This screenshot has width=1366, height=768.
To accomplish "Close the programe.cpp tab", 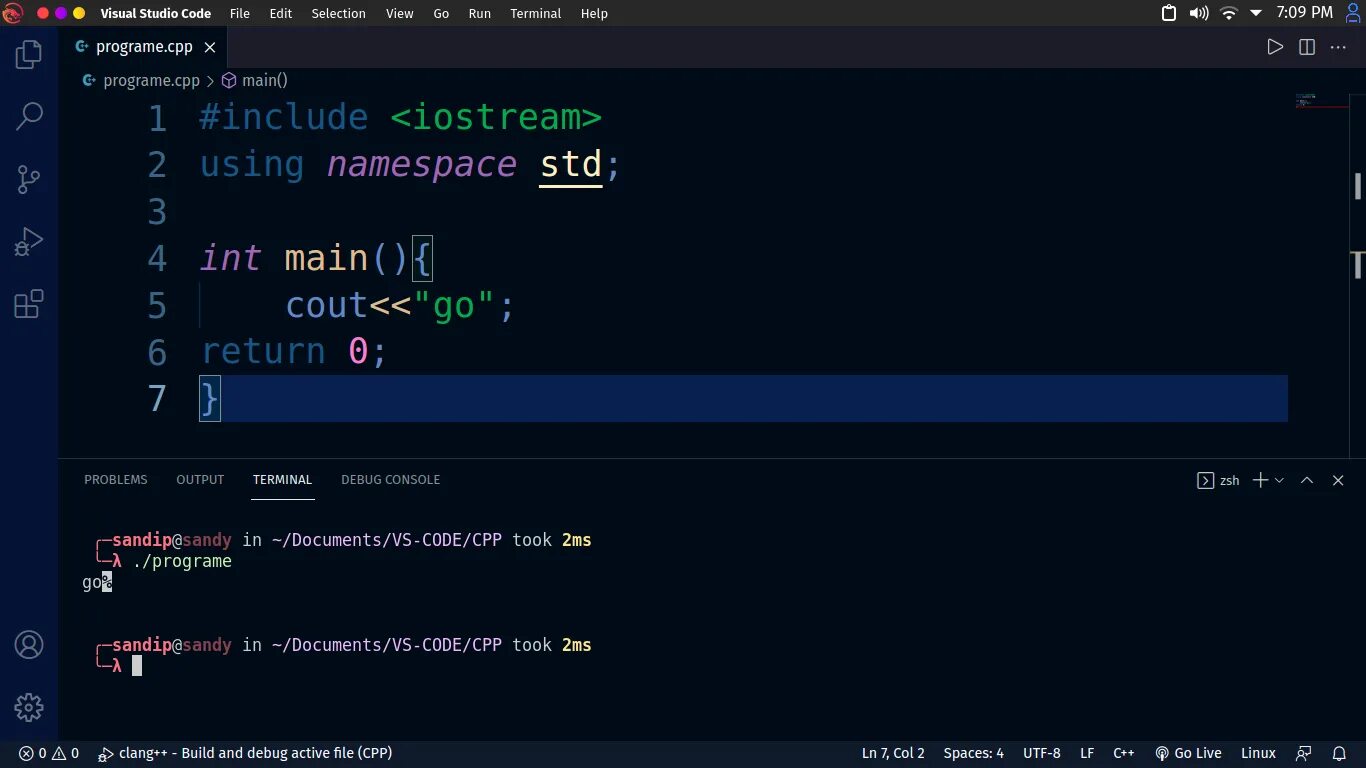I will coord(210,47).
